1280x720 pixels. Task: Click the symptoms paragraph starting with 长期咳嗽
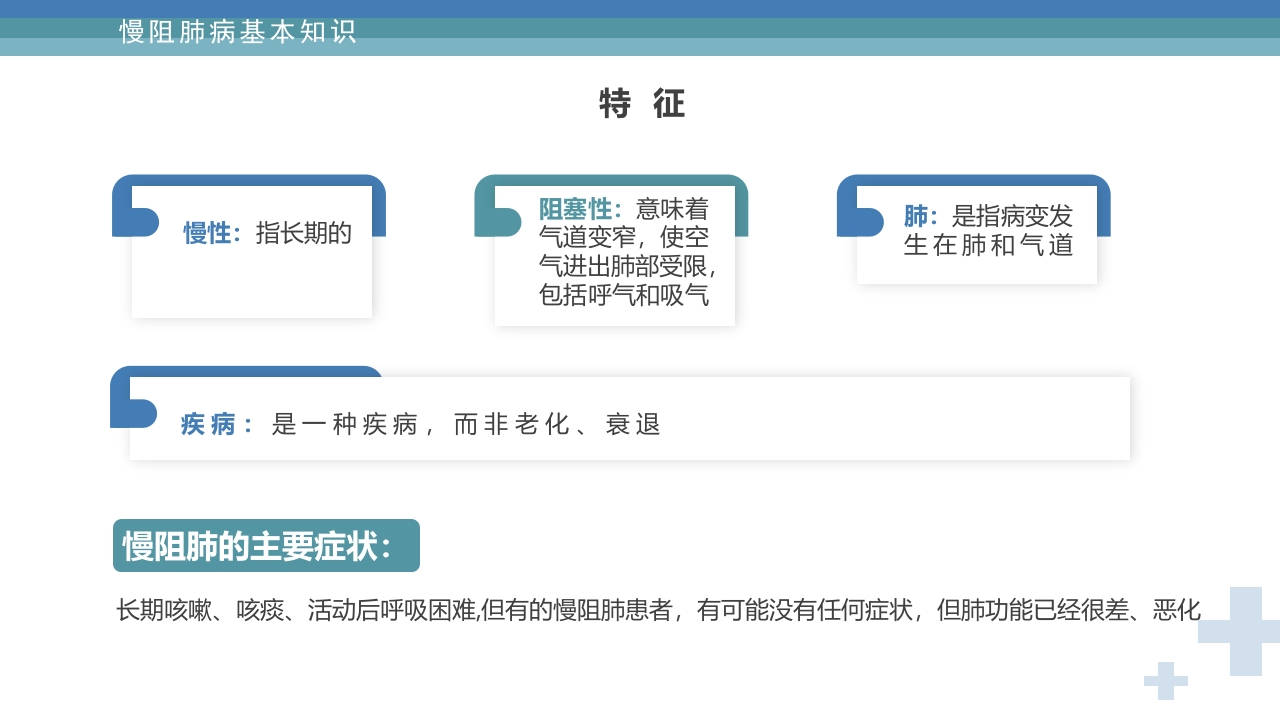tap(658, 610)
